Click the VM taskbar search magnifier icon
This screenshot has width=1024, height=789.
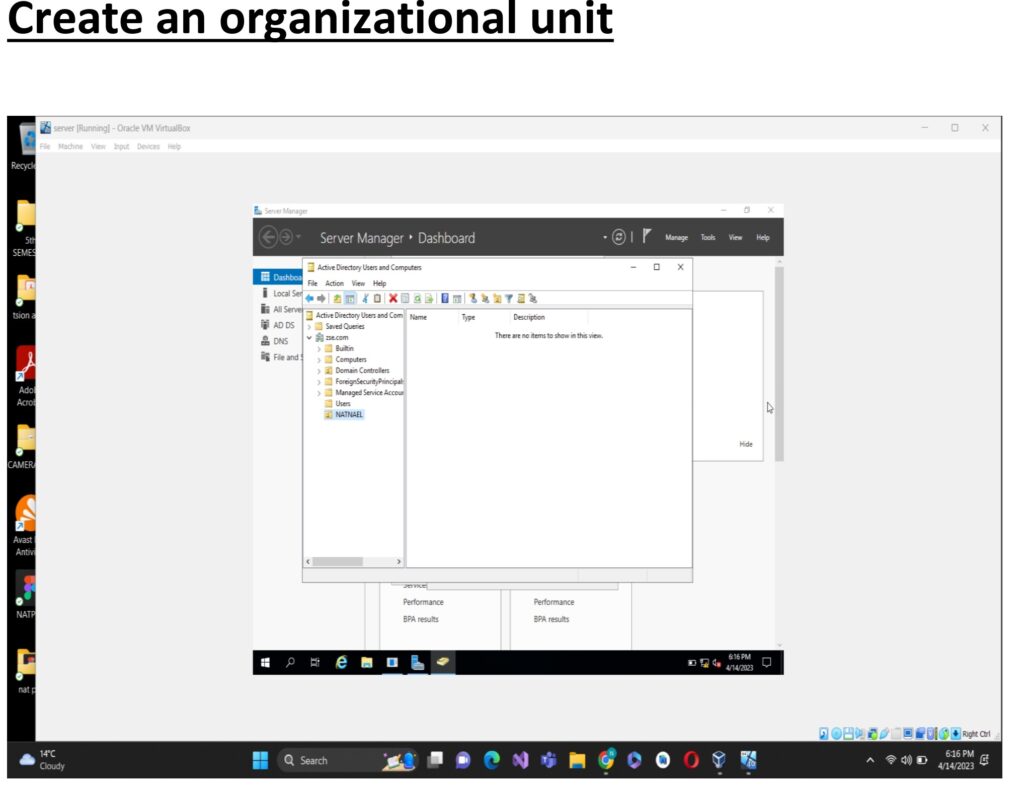(290, 662)
